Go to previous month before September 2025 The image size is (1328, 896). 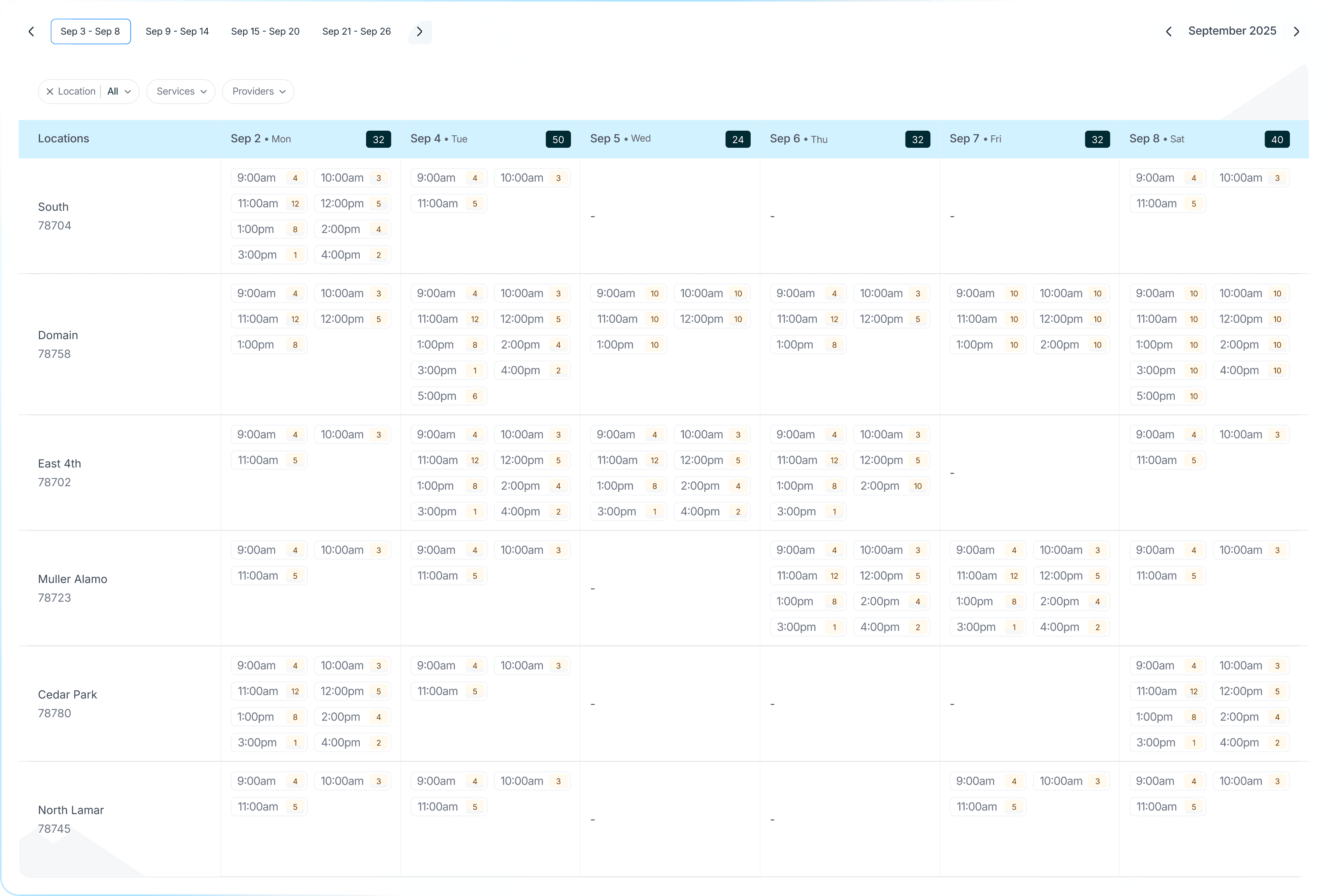pyautogui.click(x=1169, y=31)
